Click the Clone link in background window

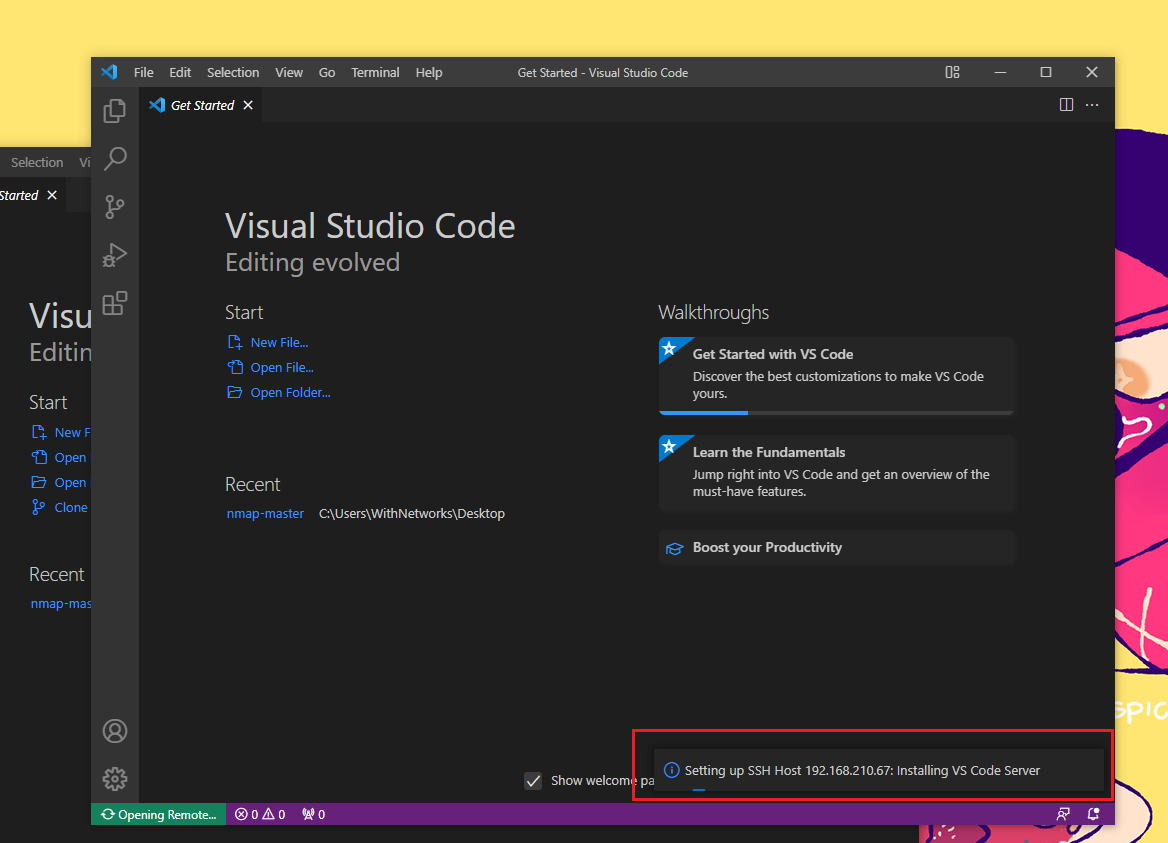(x=71, y=507)
